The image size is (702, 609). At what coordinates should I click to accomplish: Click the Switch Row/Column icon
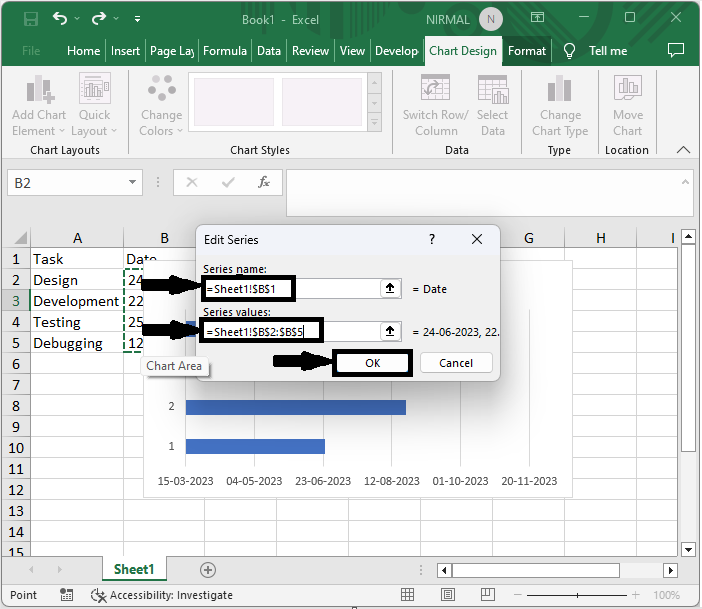click(436, 92)
